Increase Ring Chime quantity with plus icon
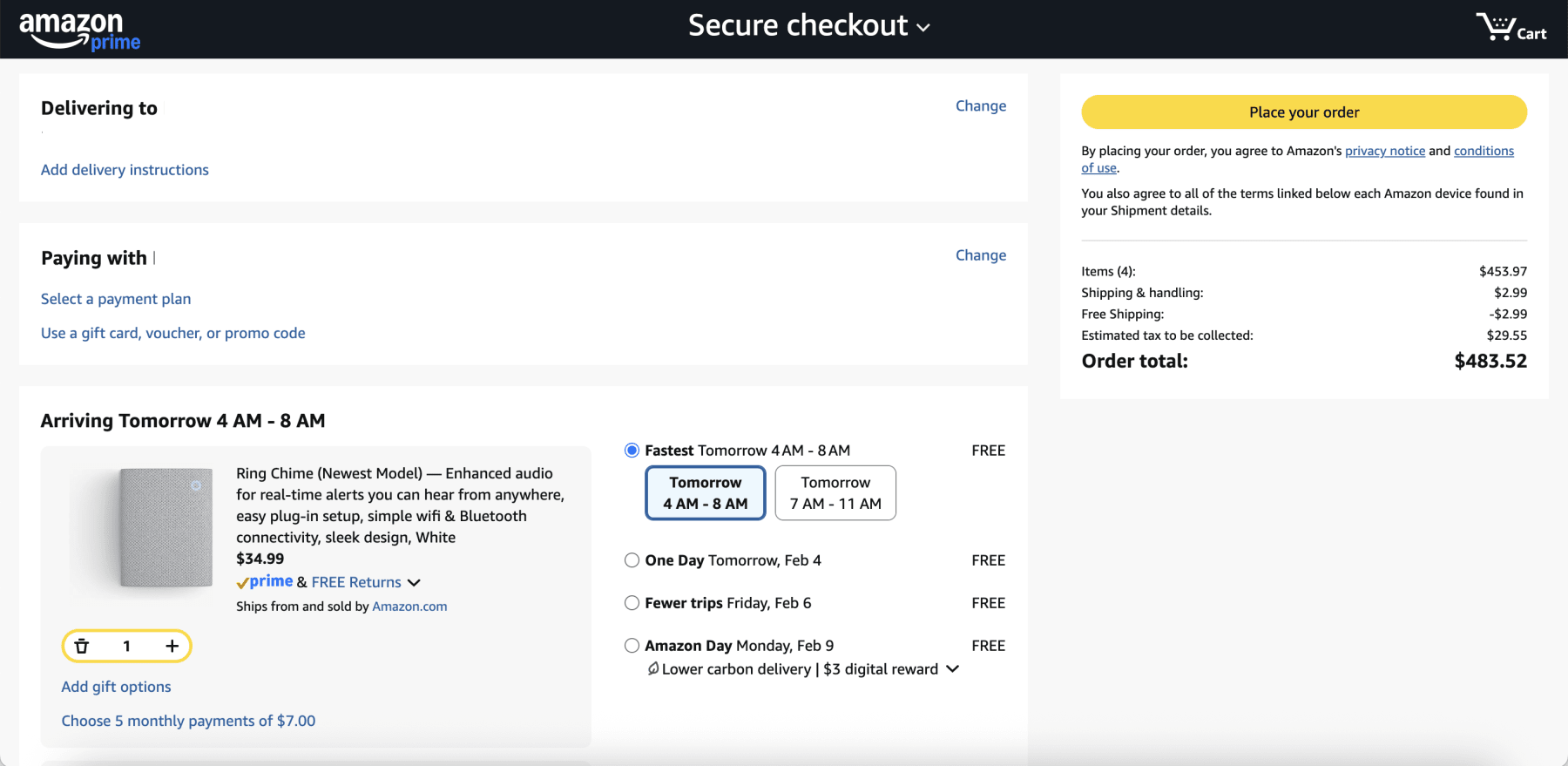The height and width of the screenshot is (766, 1568). click(172, 646)
